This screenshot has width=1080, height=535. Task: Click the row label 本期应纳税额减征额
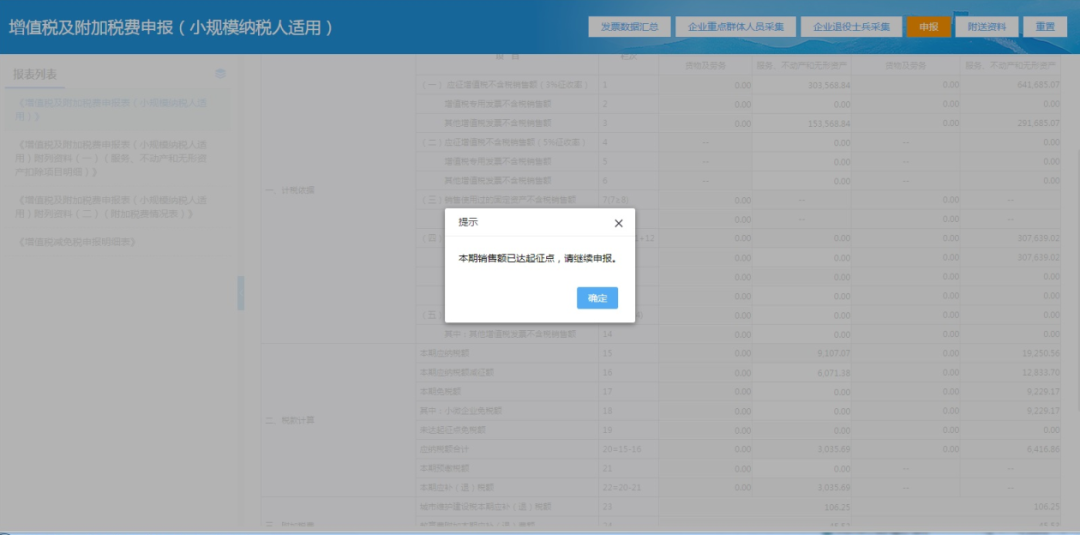[457, 373]
